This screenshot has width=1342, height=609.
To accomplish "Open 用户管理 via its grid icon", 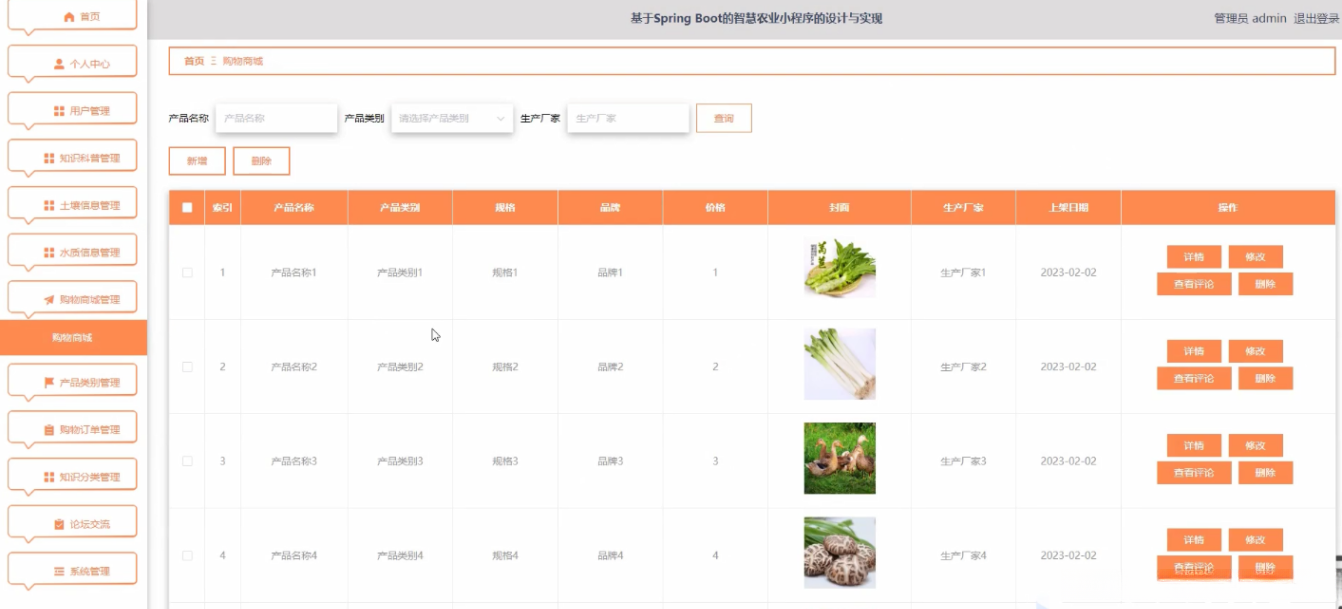I will [x=57, y=108].
